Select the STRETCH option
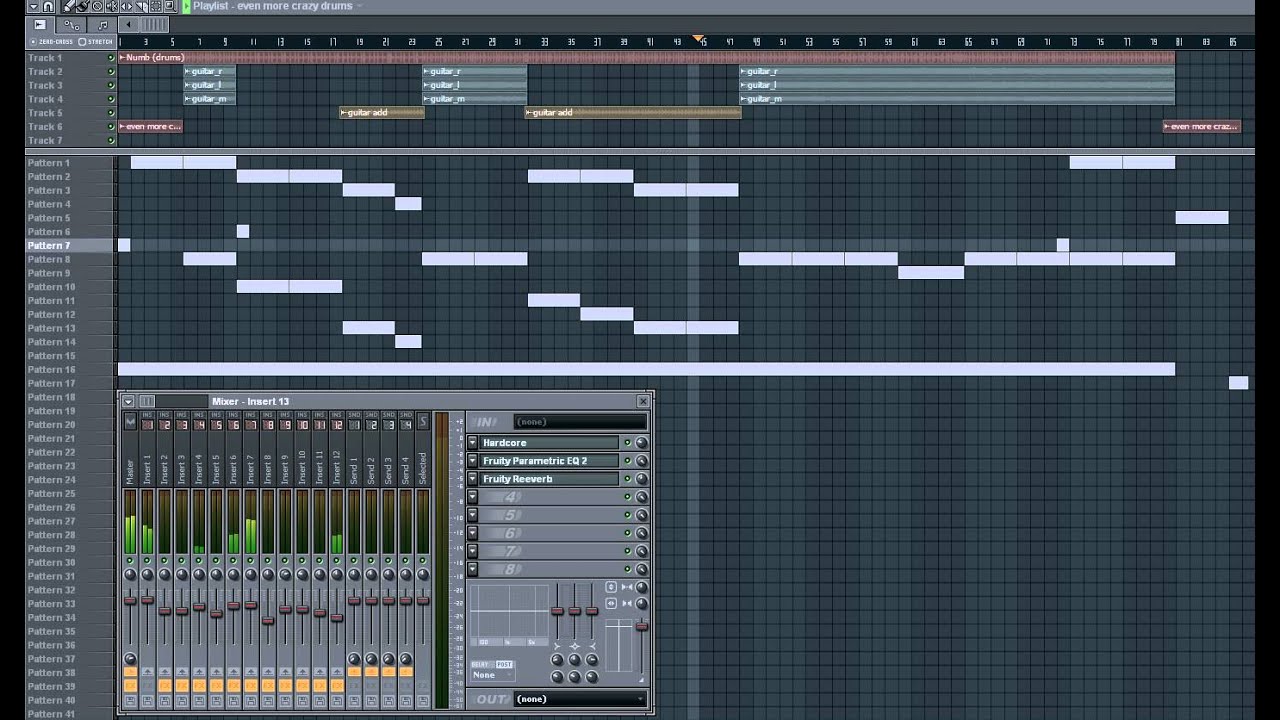Image resolution: width=1280 pixels, height=720 pixels. coord(96,42)
